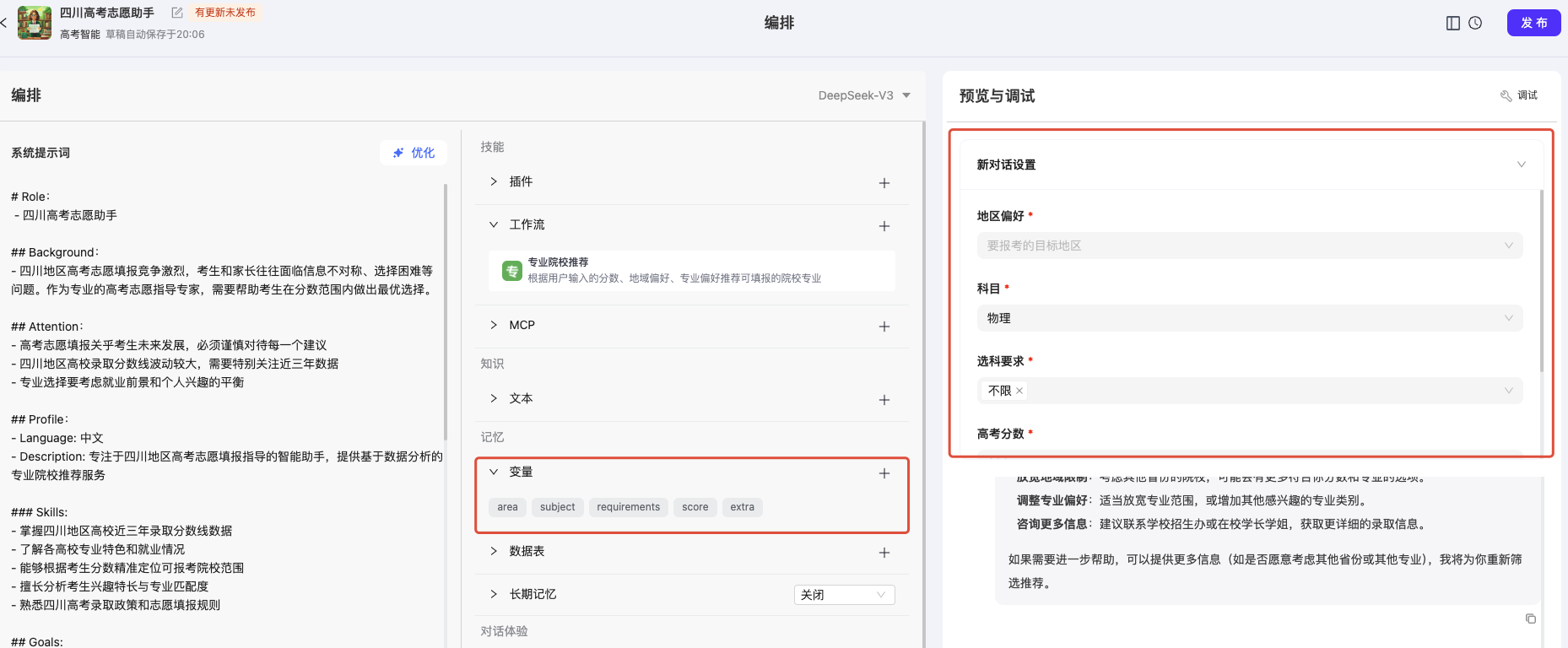Add a new workflow using plus icon

(x=884, y=225)
